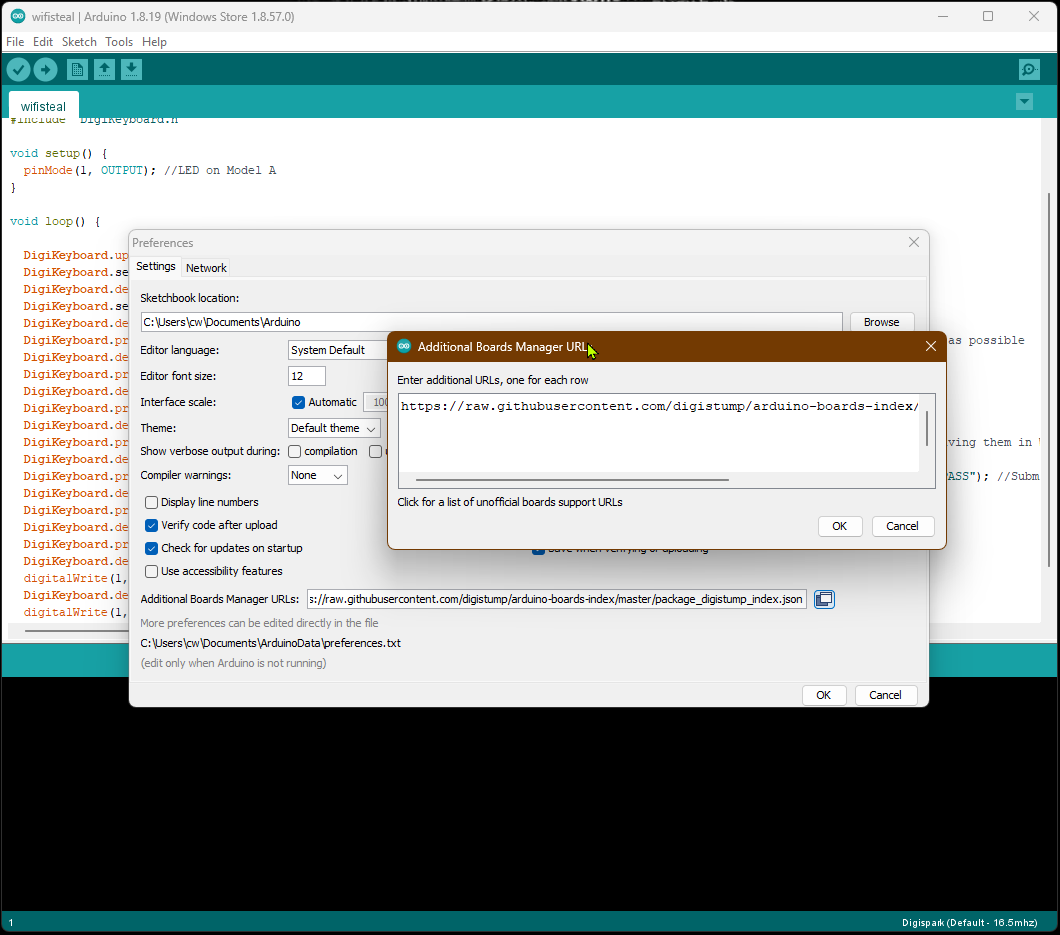This screenshot has width=1060, height=935.
Task: Open the Serial Monitor magnifier icon
Action: click(x=1029, y=70)
